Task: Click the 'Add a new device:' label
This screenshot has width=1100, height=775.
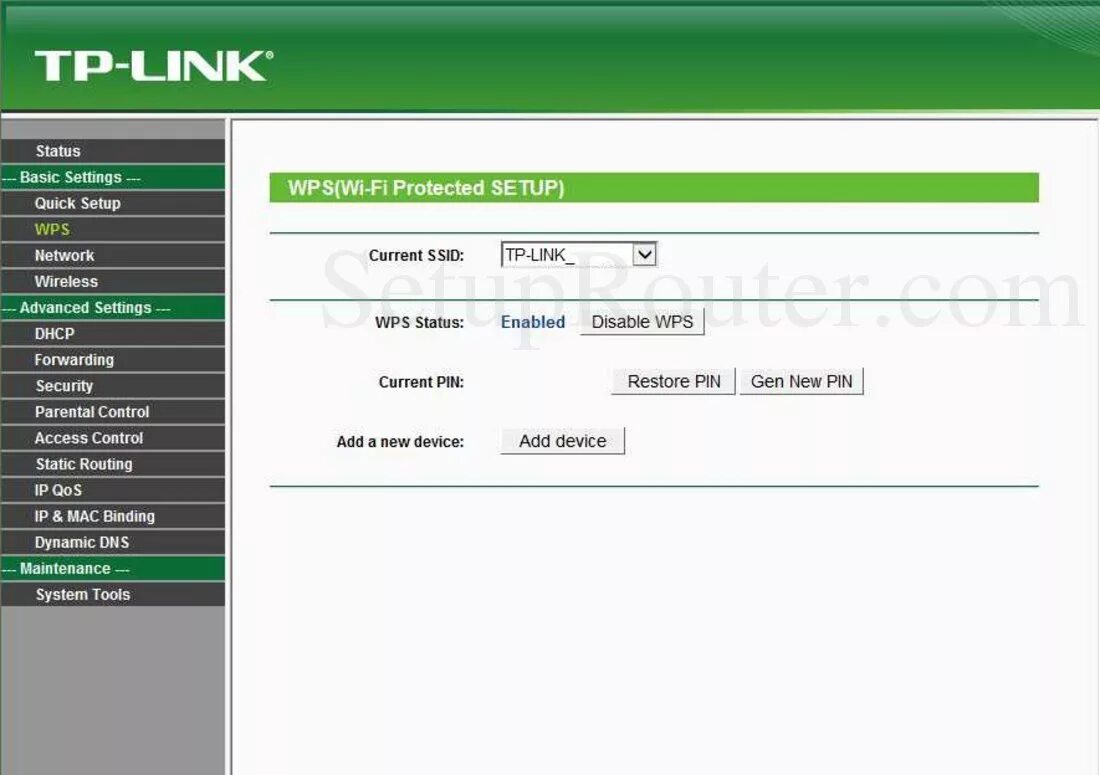Action: (x=400, y=442)
